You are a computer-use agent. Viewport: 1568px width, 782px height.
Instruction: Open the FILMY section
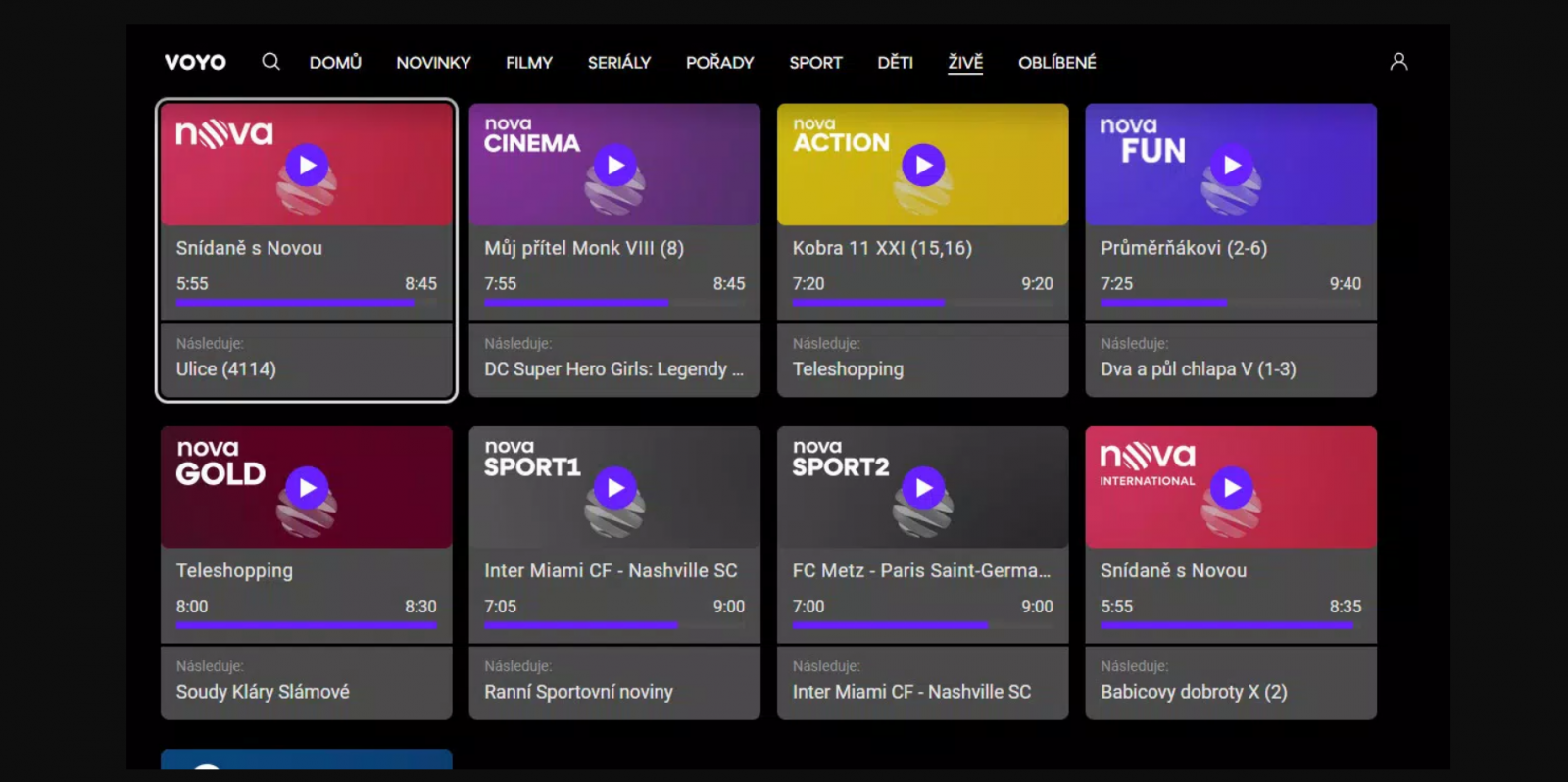[529, 62]
